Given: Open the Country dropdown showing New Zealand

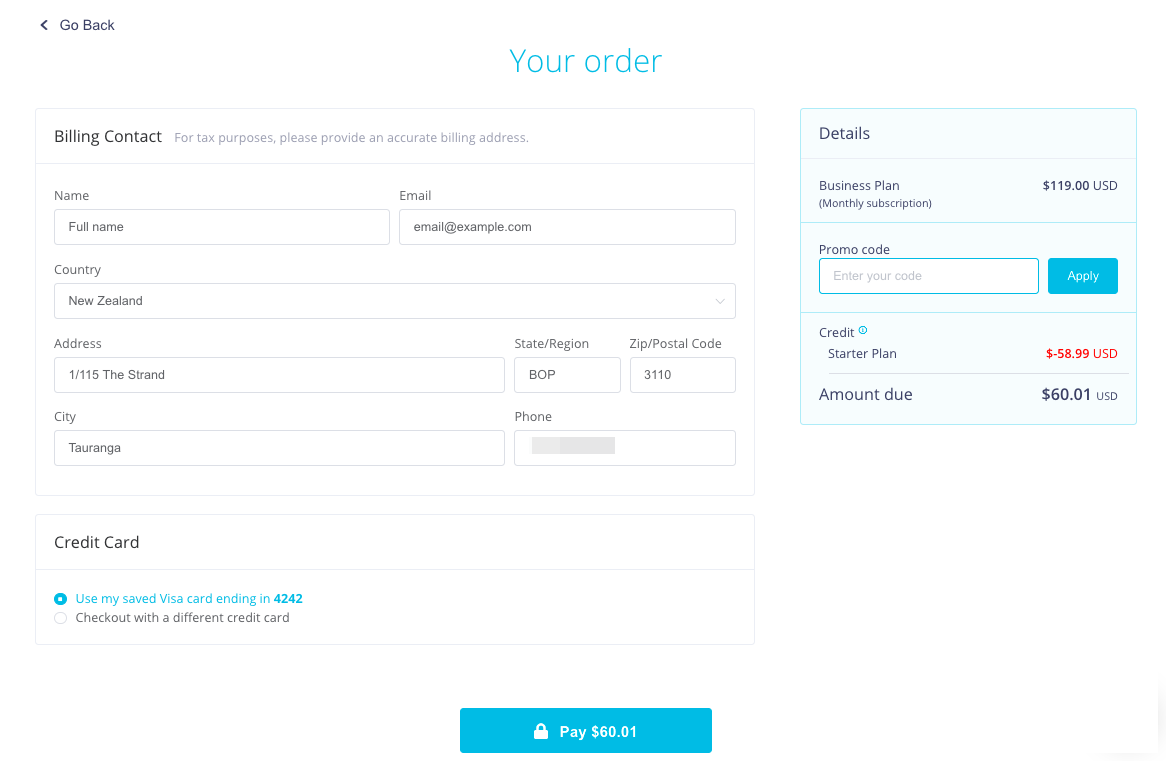Looking at the screenshot, I should [395, 301].
